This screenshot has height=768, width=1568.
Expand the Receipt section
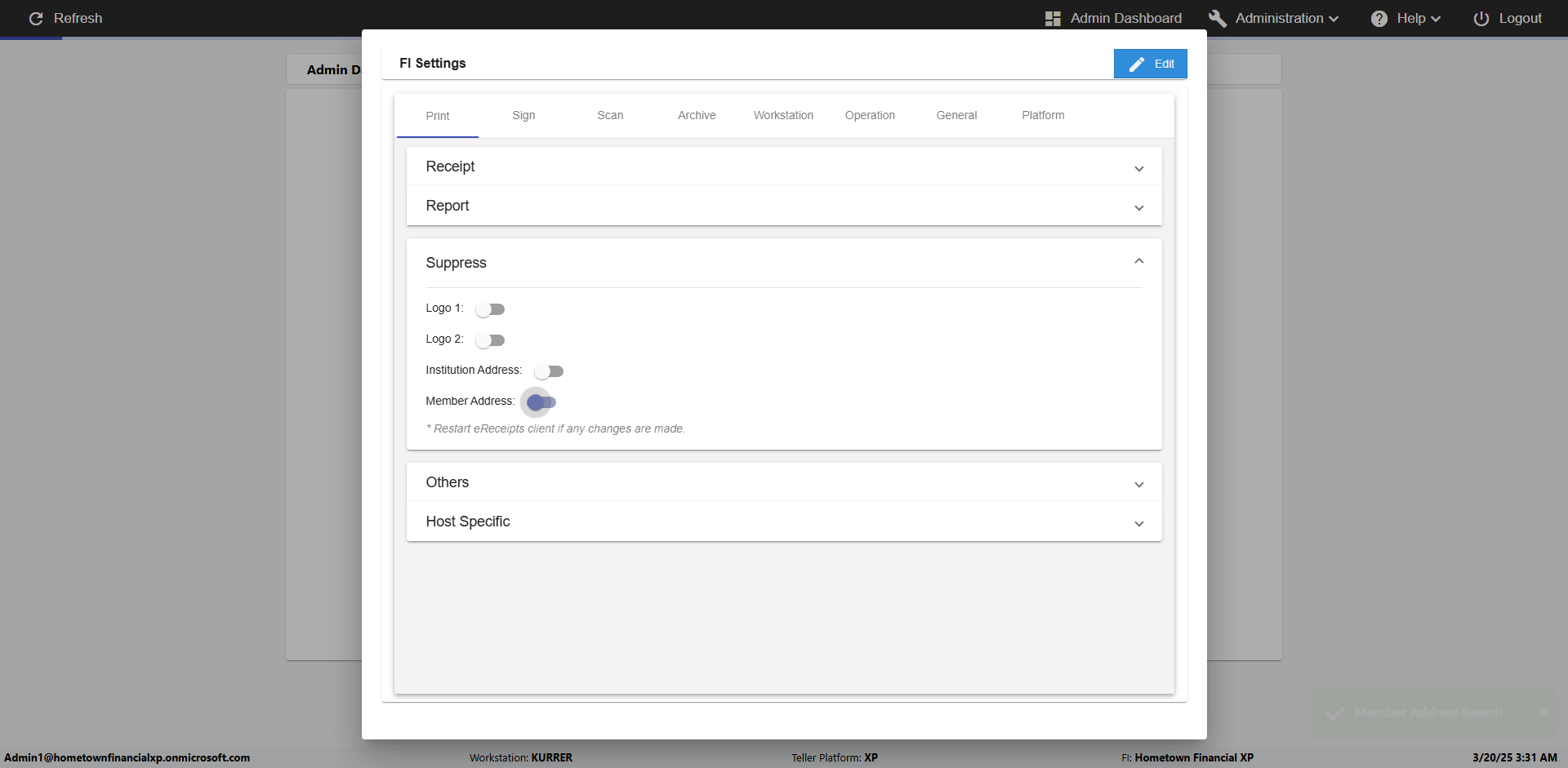(x=1138, y=169)
